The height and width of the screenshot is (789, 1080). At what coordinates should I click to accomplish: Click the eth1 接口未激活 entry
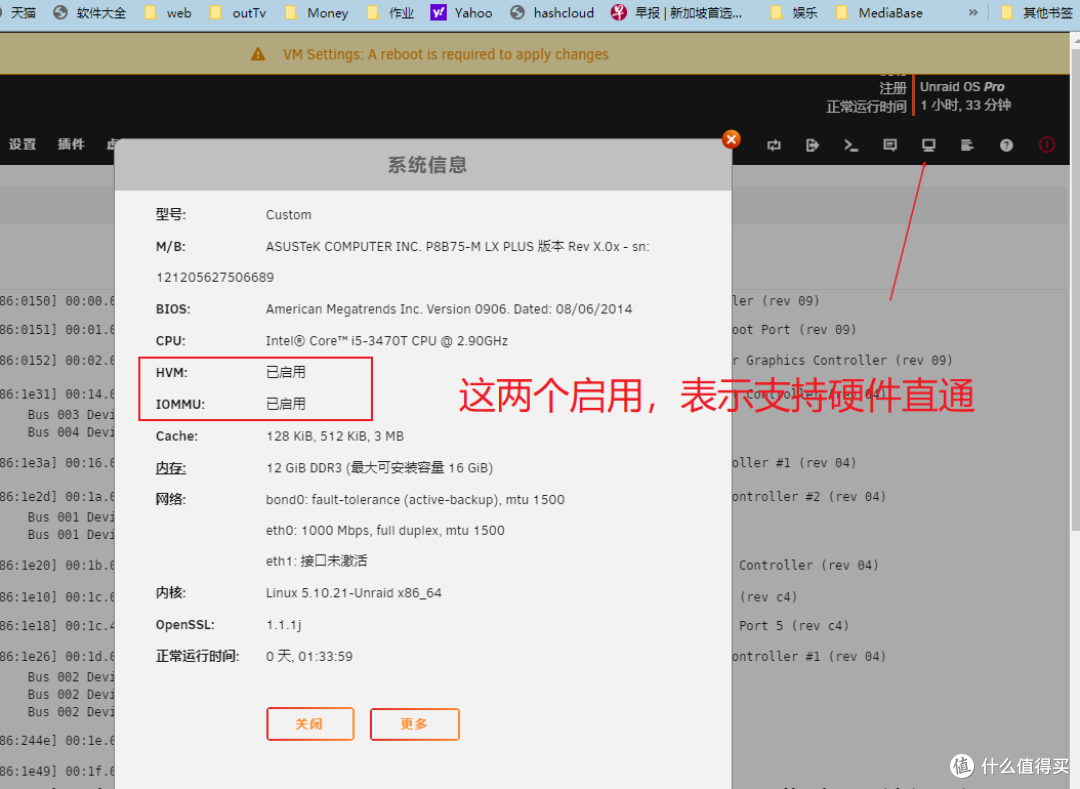[316, 561]
